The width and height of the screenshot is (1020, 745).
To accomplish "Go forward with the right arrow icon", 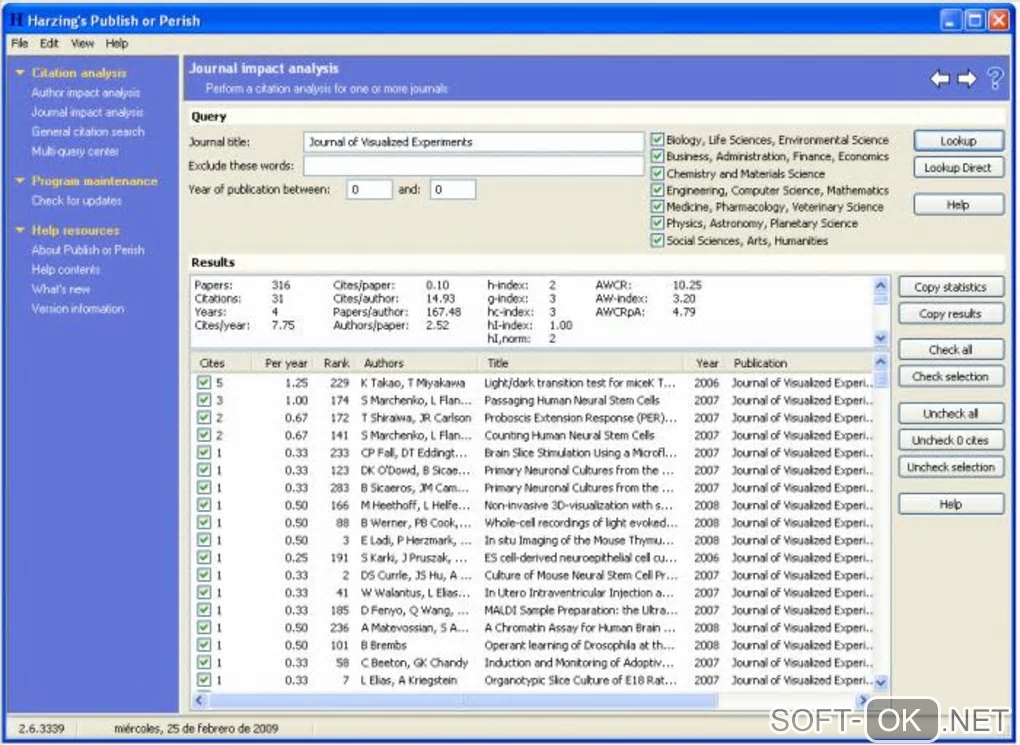I will click(967, 79).
